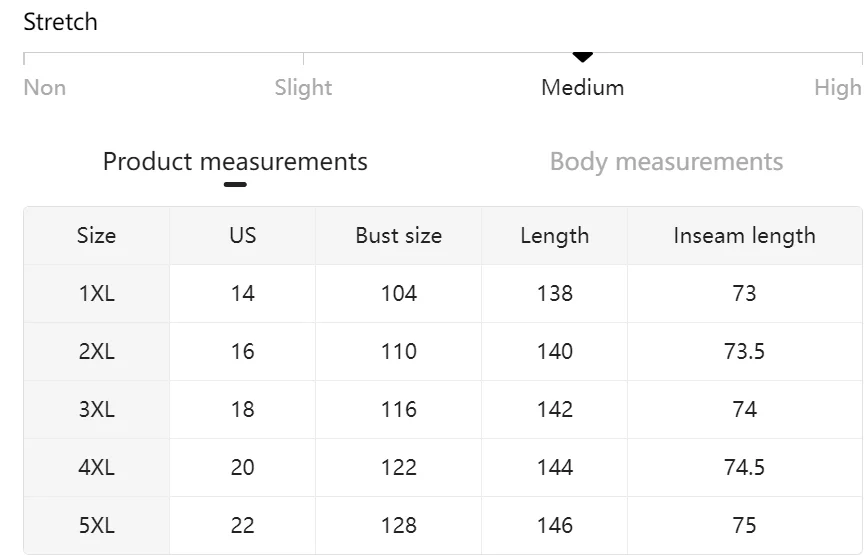Click the Length column header
This screenshot has width=868, height=555.
554,236
